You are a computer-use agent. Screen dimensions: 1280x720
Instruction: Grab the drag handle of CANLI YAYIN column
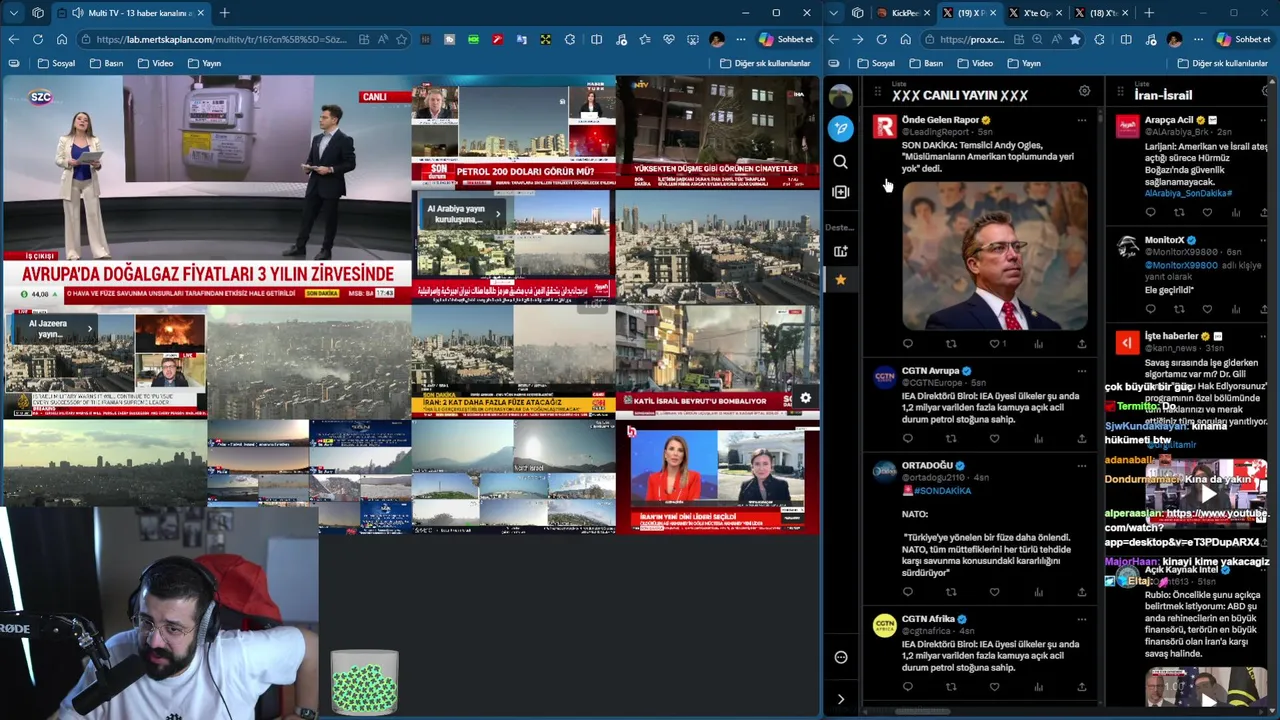[x=877, y=92]
